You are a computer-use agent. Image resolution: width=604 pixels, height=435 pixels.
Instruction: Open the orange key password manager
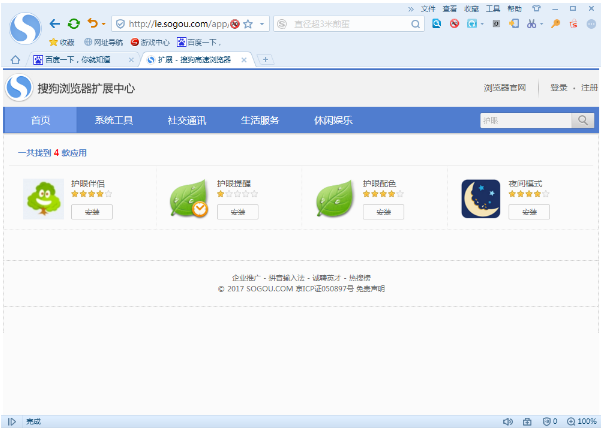point(555,24)
